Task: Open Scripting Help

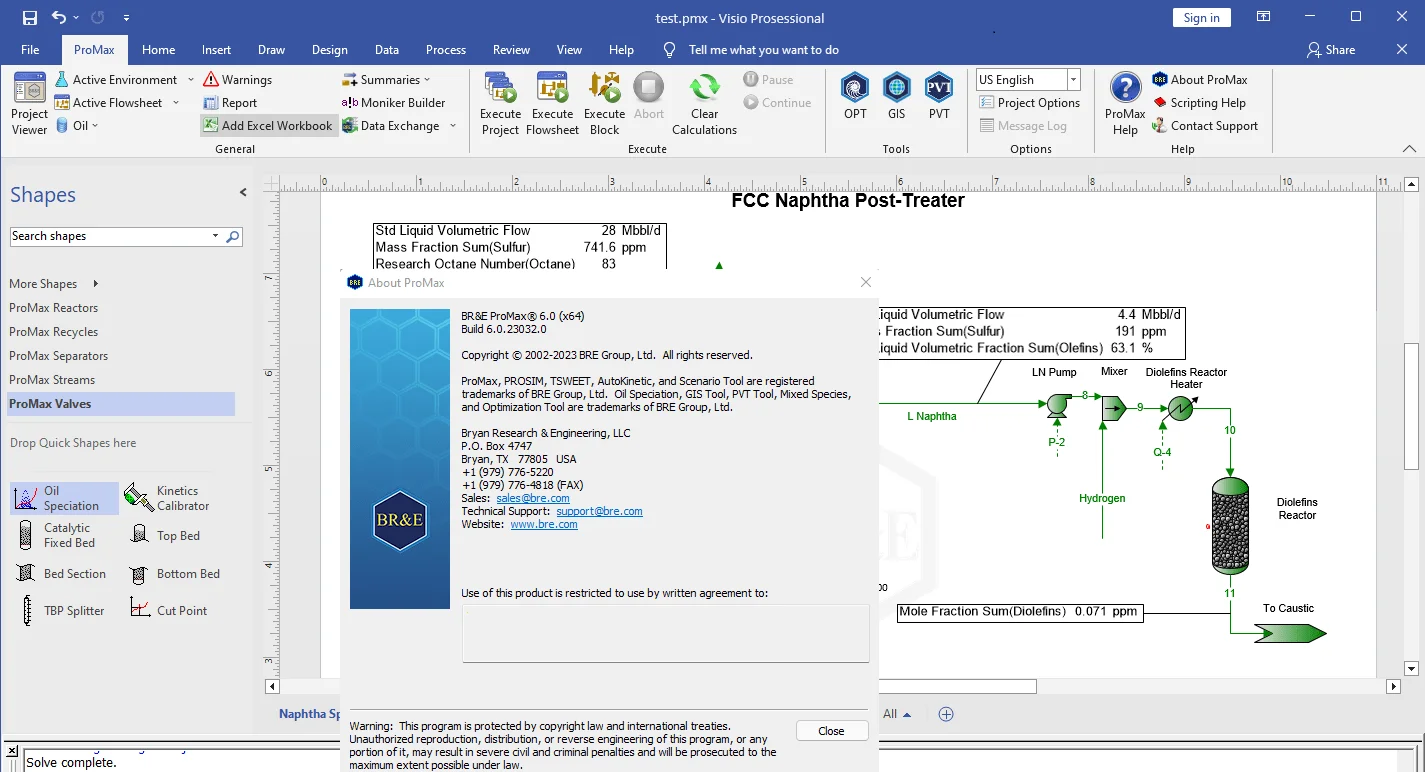Action: pos(1199,103)
